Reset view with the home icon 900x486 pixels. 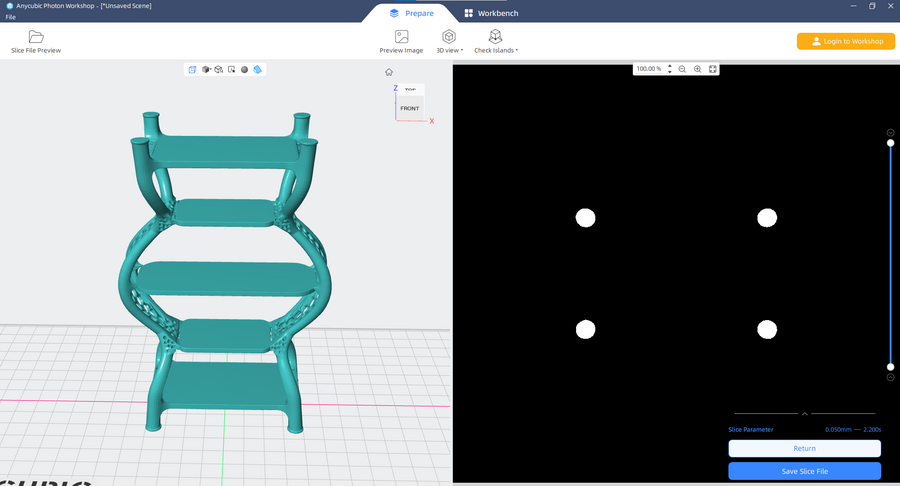click(389, 72)
